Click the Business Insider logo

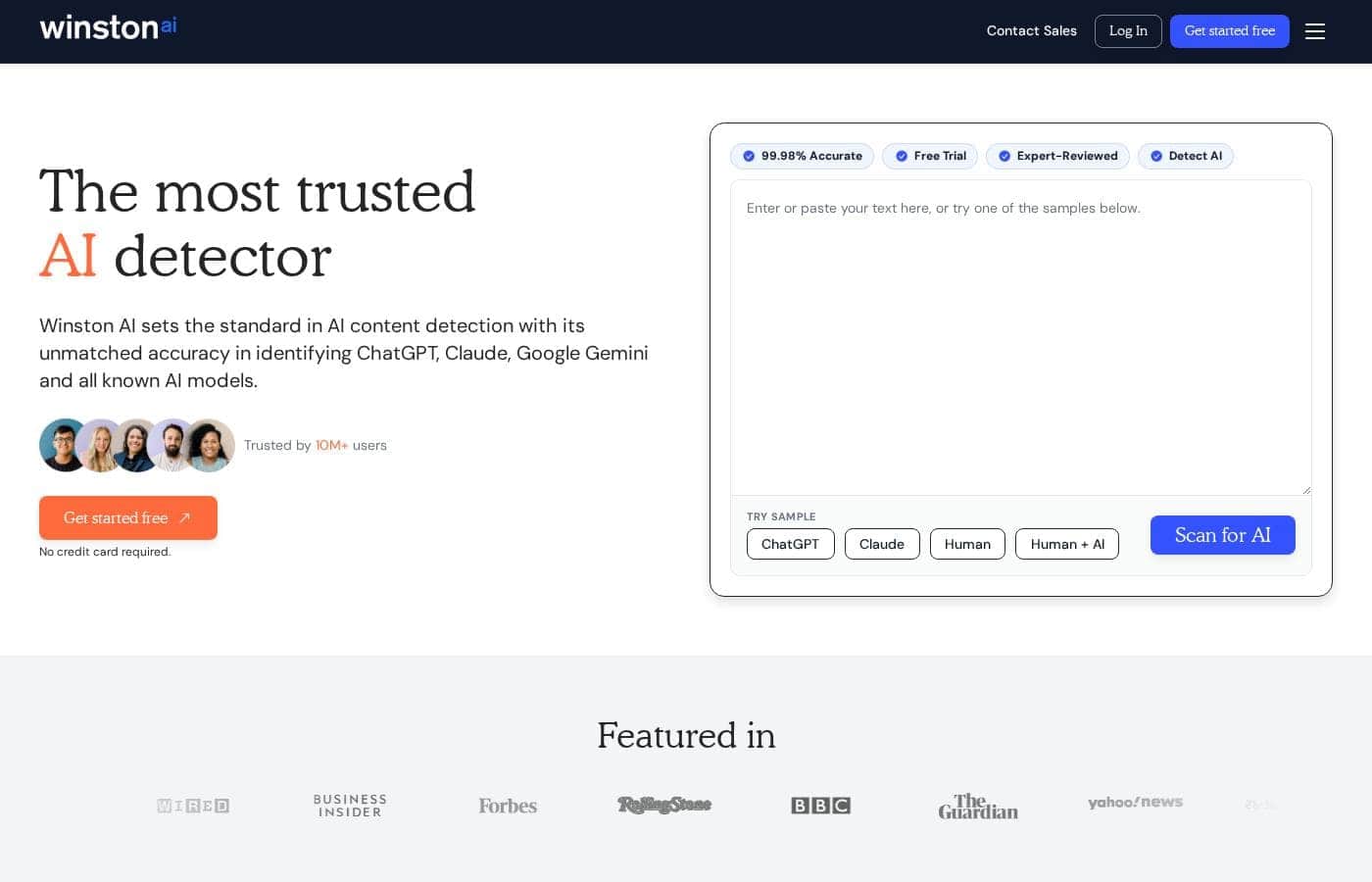click(350, 806)
